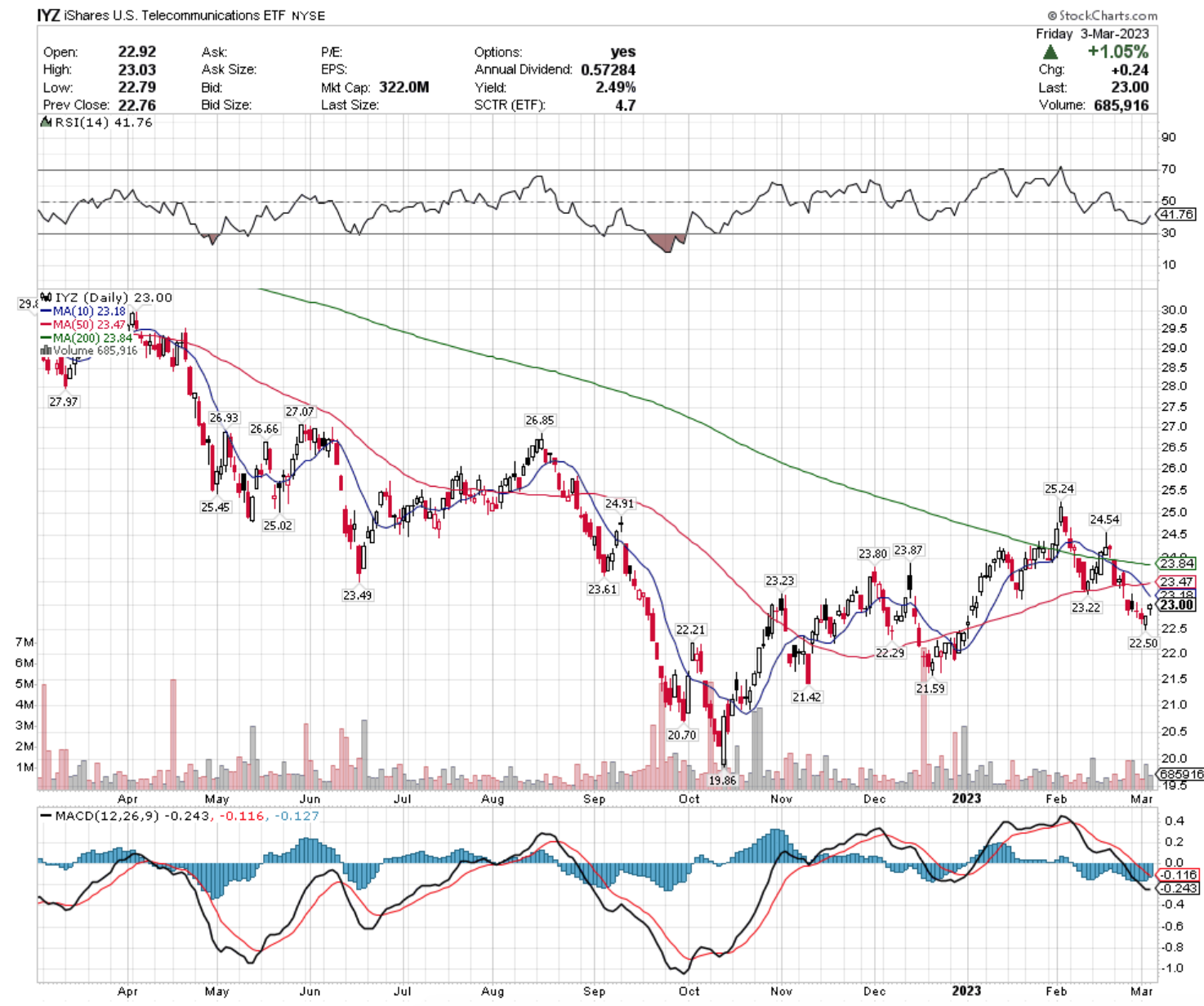Click the boxed 685916 volume axis tag
1204x1006 pixels.
[x=1181, y=774]
